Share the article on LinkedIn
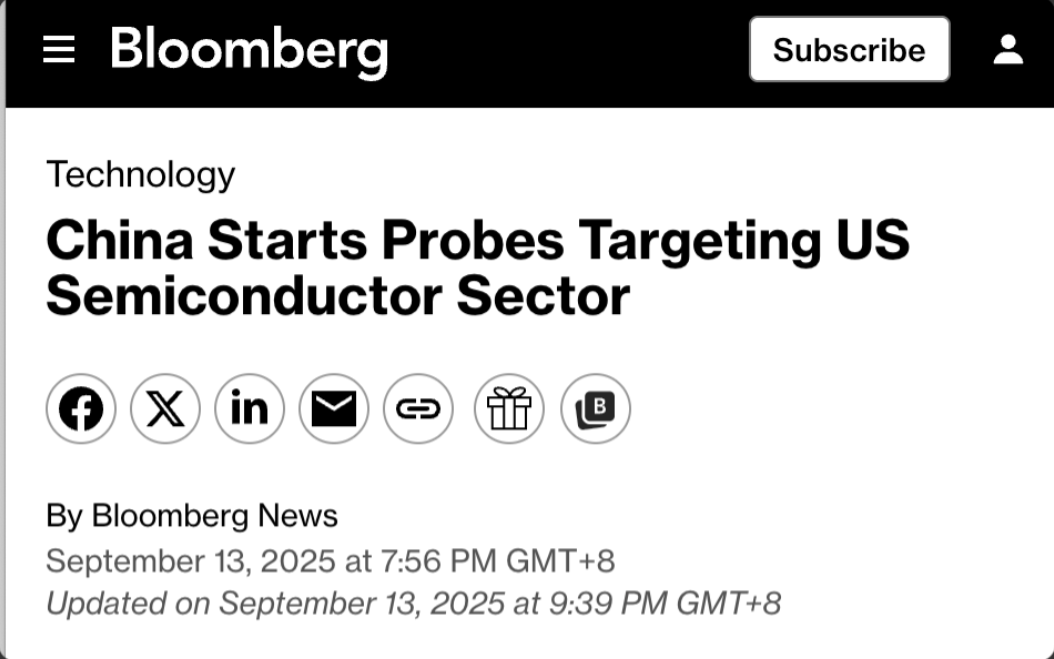The image size is (1054, 659). pos(249,409)
